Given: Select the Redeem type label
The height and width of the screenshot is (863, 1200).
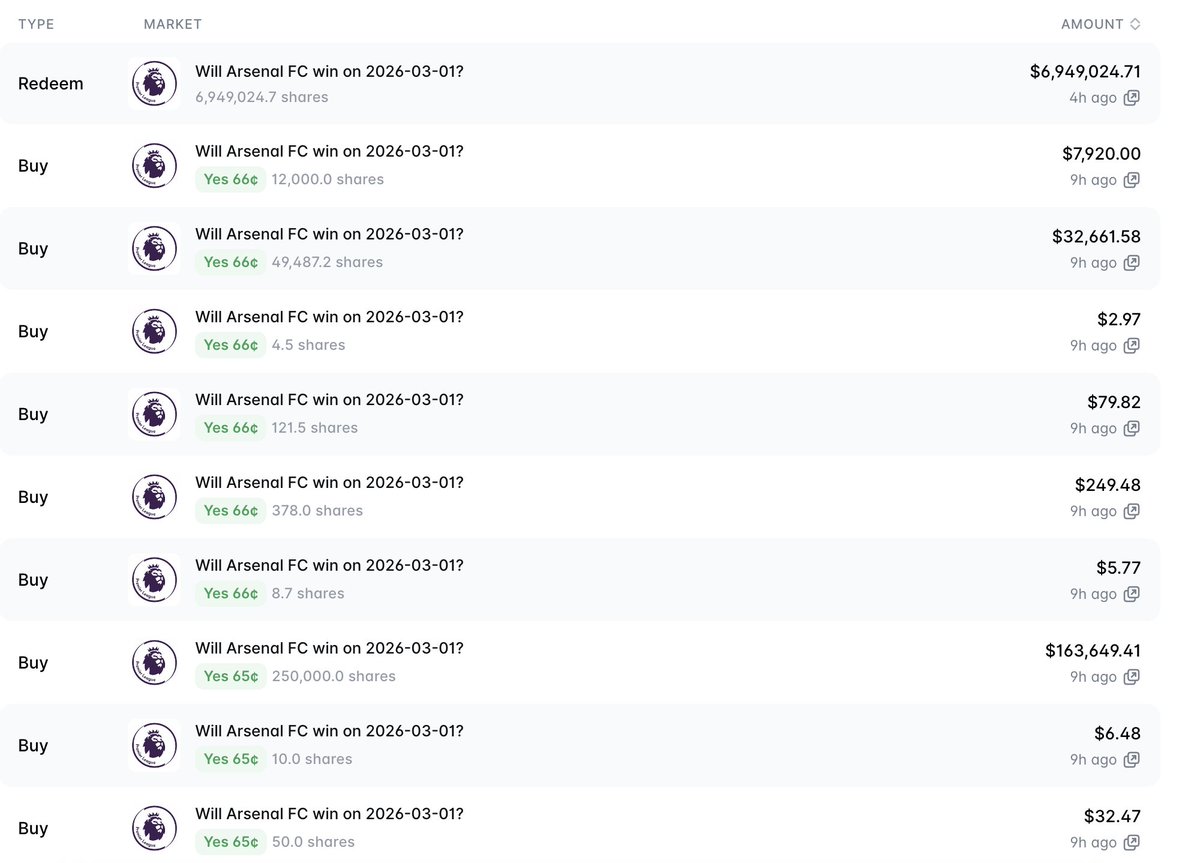Looking at the screenshot, I should 51,84.
